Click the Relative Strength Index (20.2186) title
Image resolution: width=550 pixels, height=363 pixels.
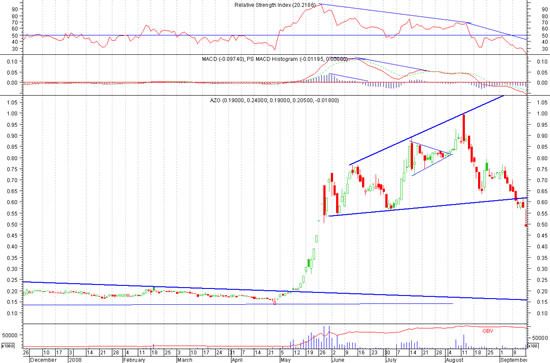coord(275,5)
